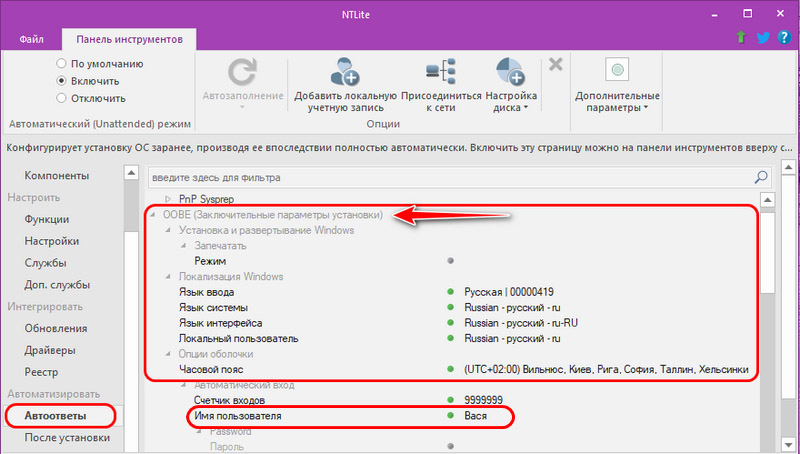Viewport: 800px width, 454px height.
Task: Toggle the green dot next to Имя пользователя
Action: 451,416
